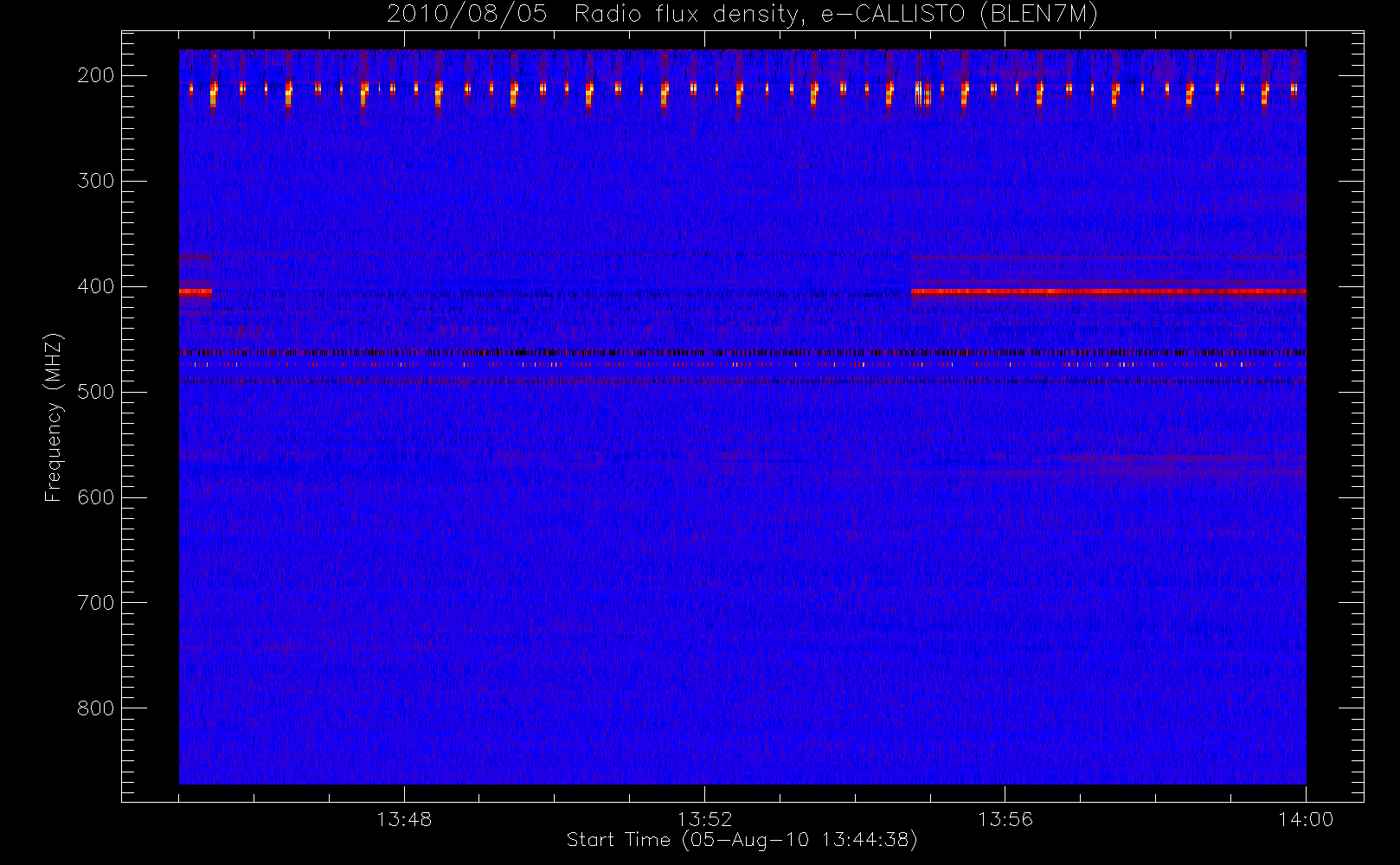Click the long red emission band near 400 MHz
The width and height of the screenshot is (1400, 865).
click(1108, 292)
